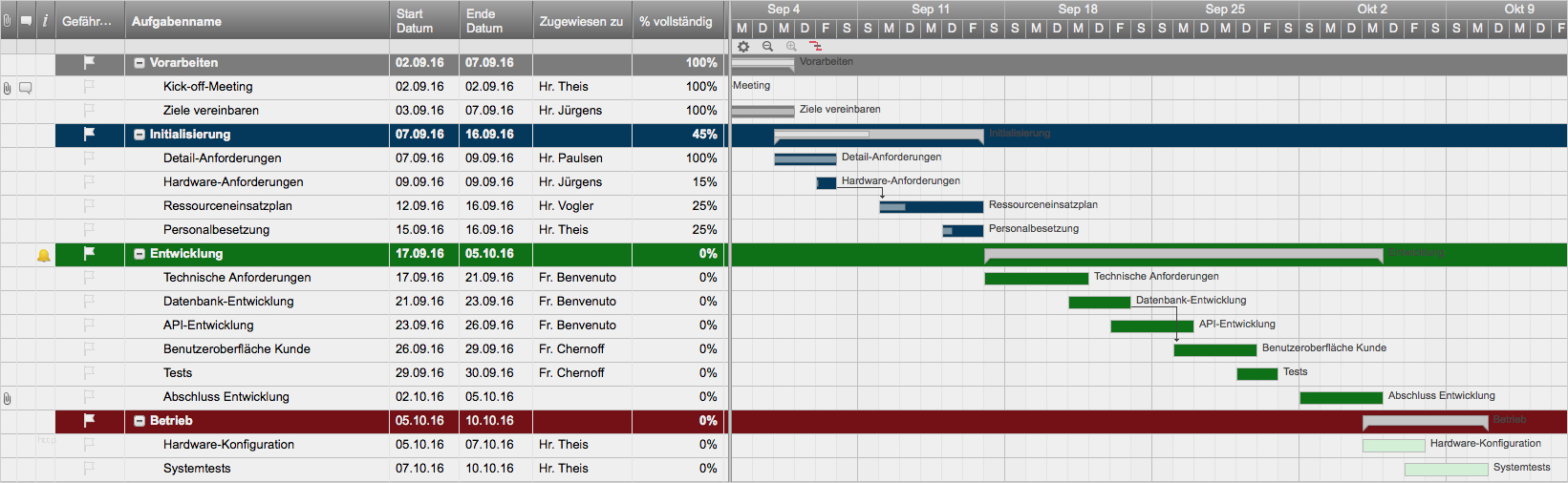Screen dimensions: 1568x483
Task: Zoom in the Gantt timeline
Action: click(791, 46)
